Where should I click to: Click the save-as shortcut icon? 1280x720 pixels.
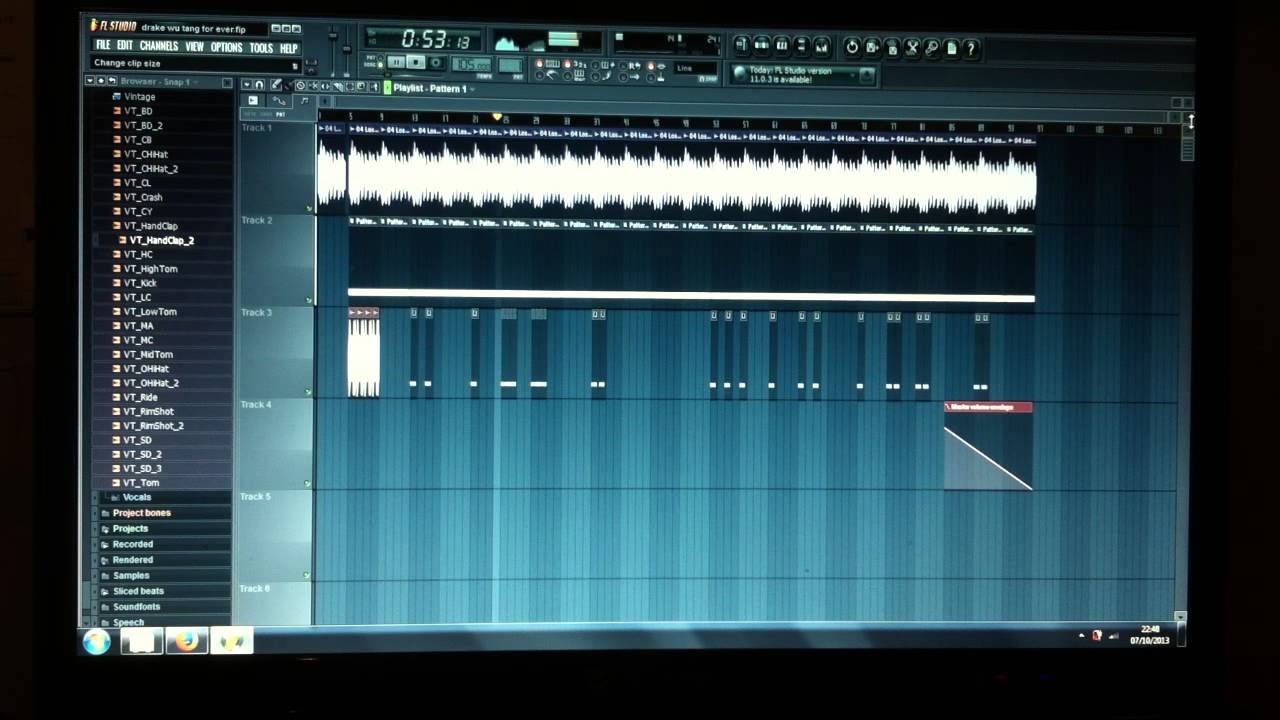(x=872, y=46)
